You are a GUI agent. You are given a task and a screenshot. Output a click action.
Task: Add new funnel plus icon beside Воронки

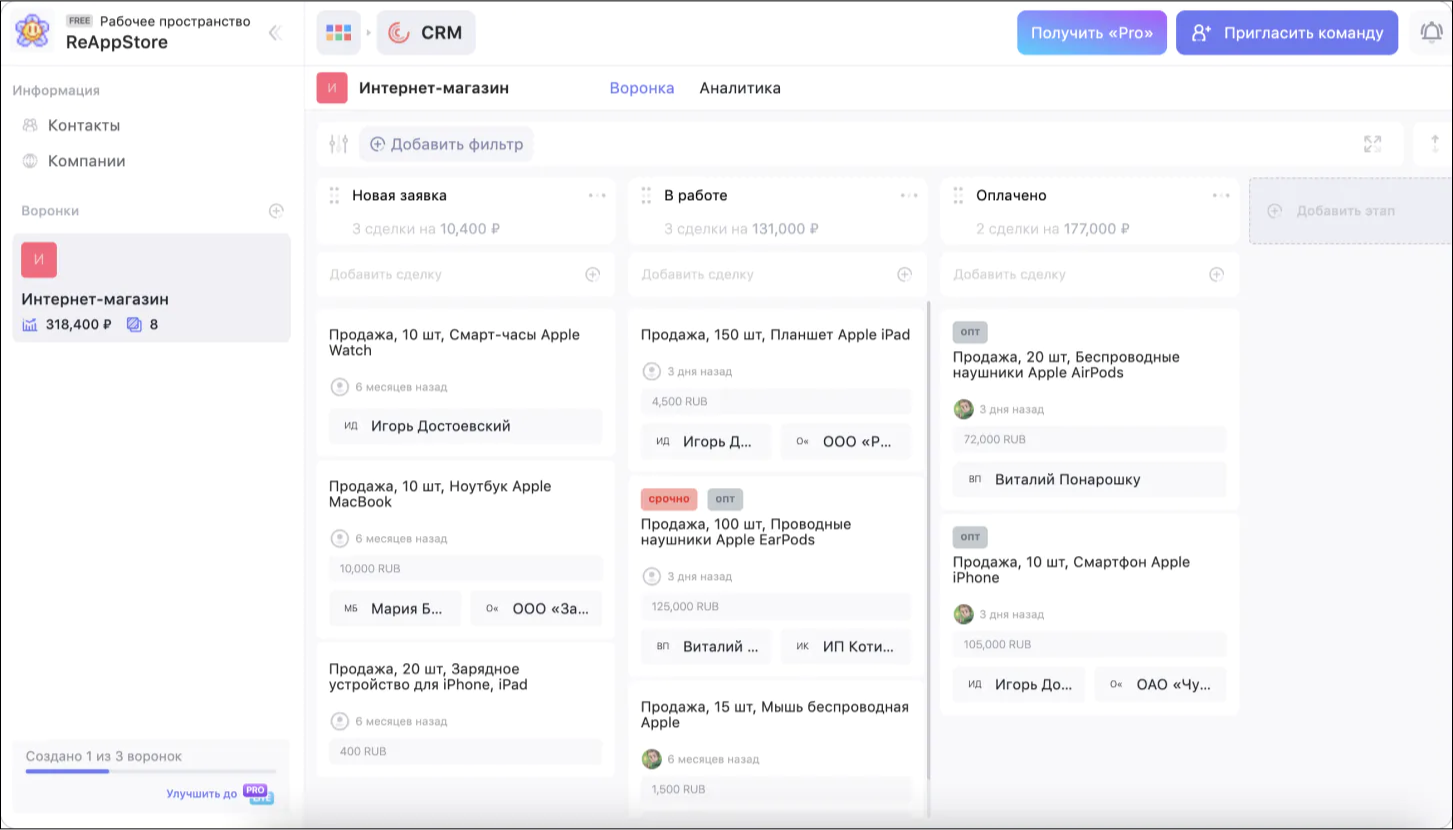(276, 211)
